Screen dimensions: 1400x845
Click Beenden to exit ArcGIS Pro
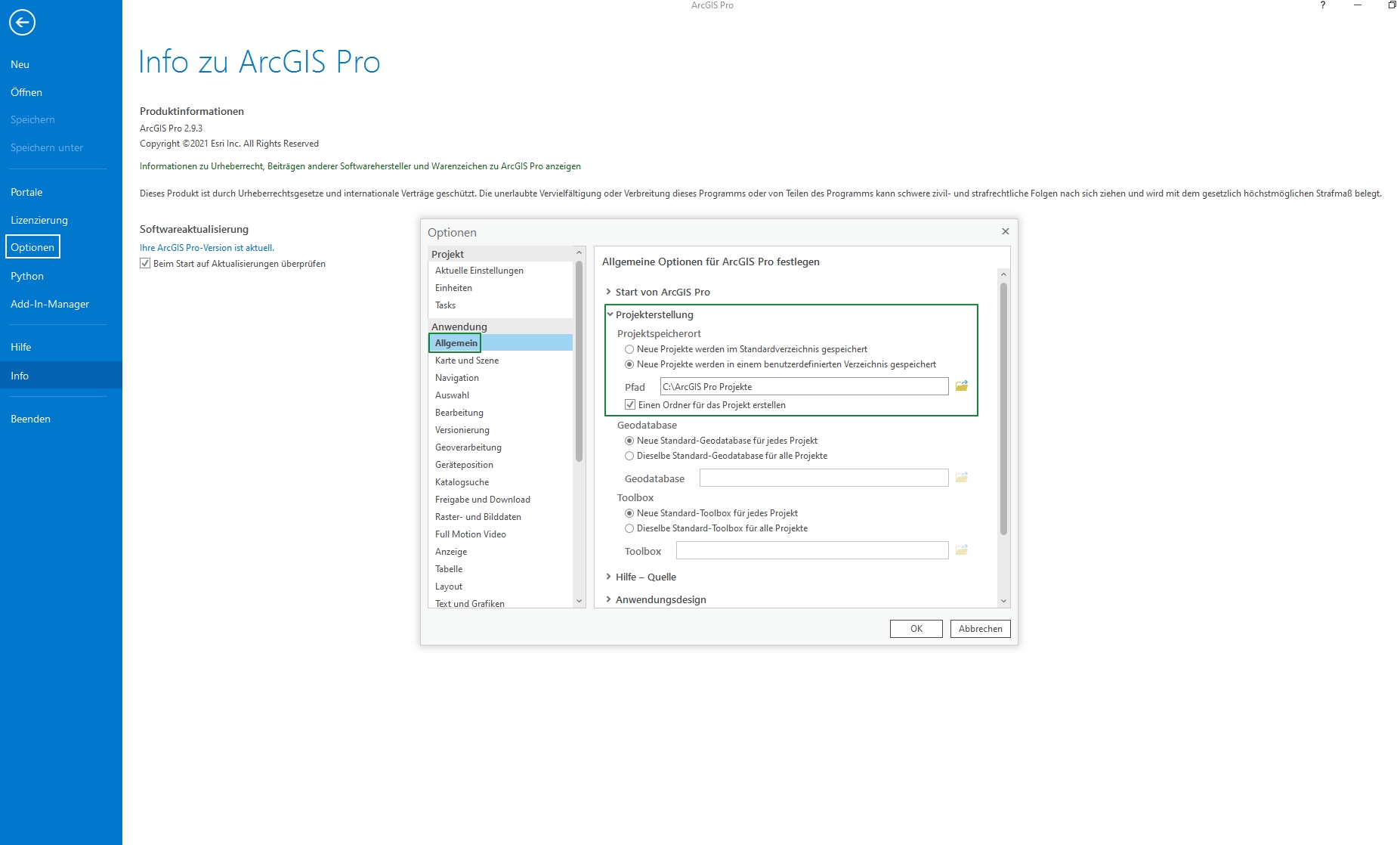[x=30, y=419]
